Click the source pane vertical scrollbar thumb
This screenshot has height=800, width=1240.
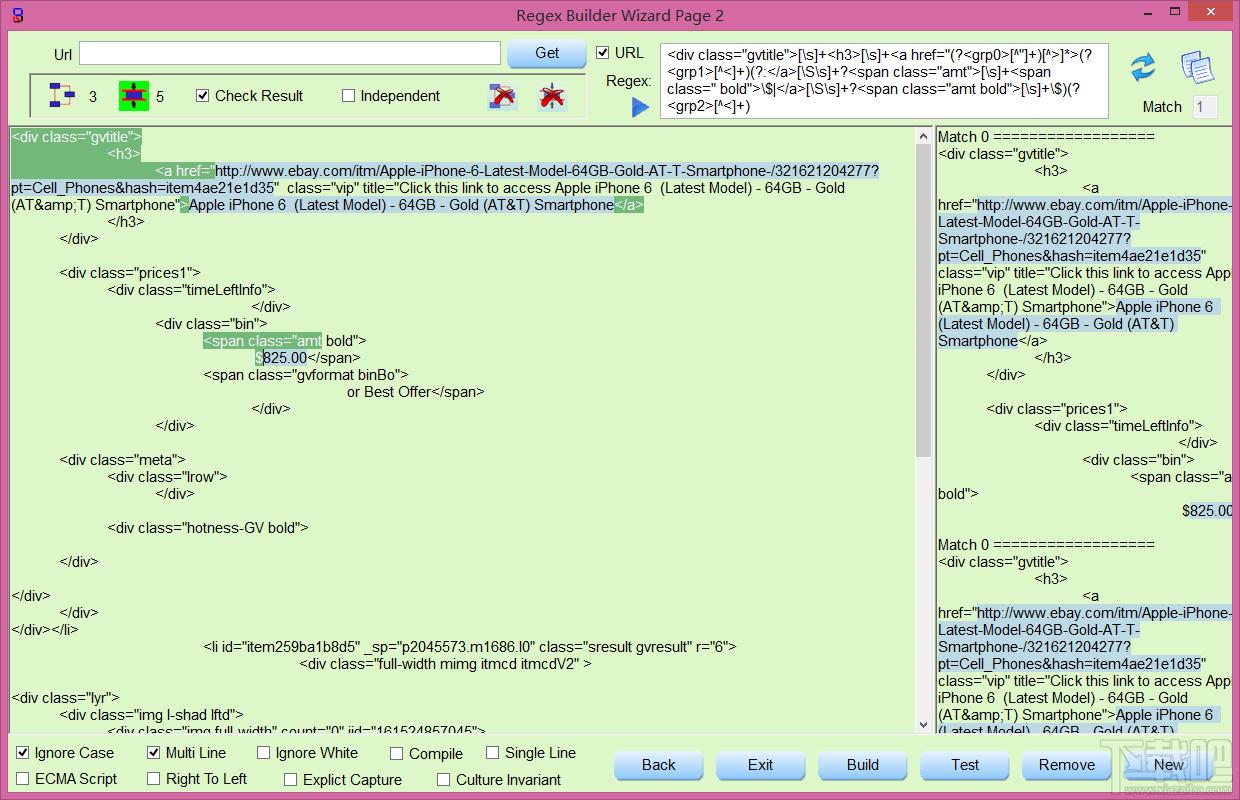(924, 300)
